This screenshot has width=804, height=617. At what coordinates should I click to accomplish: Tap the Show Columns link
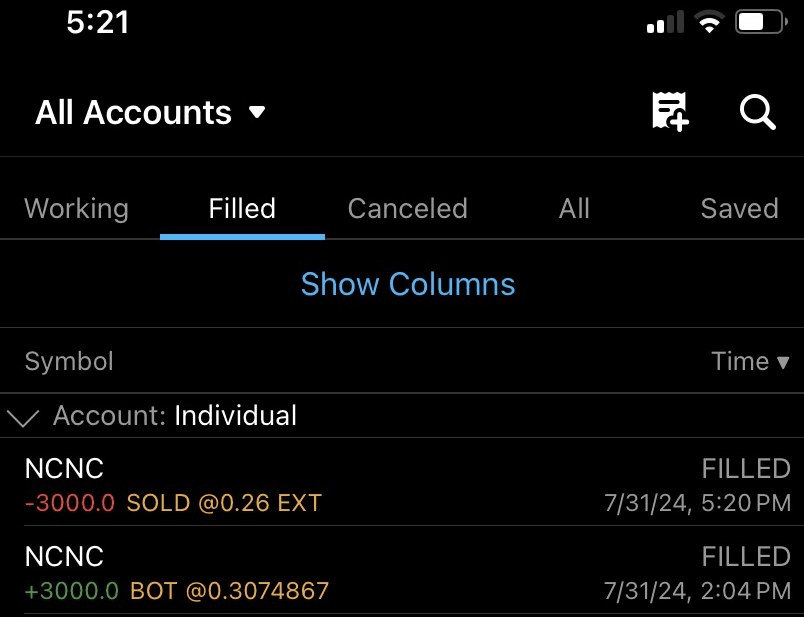[407, 284]
